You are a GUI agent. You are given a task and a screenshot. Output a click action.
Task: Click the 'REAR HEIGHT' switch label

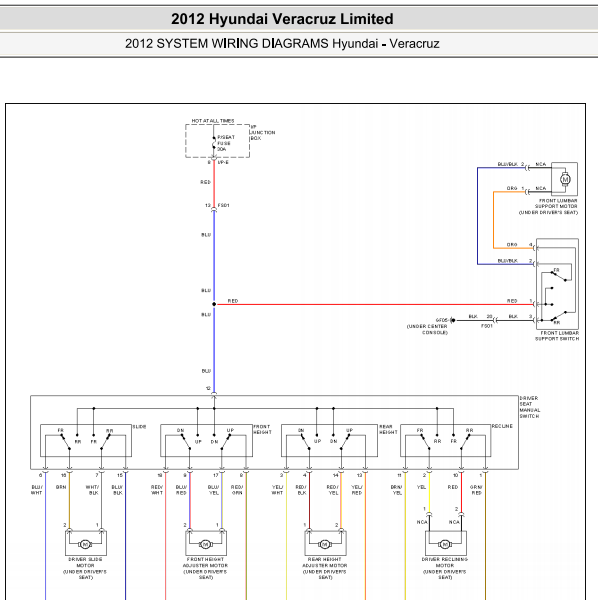coord(388,429)
